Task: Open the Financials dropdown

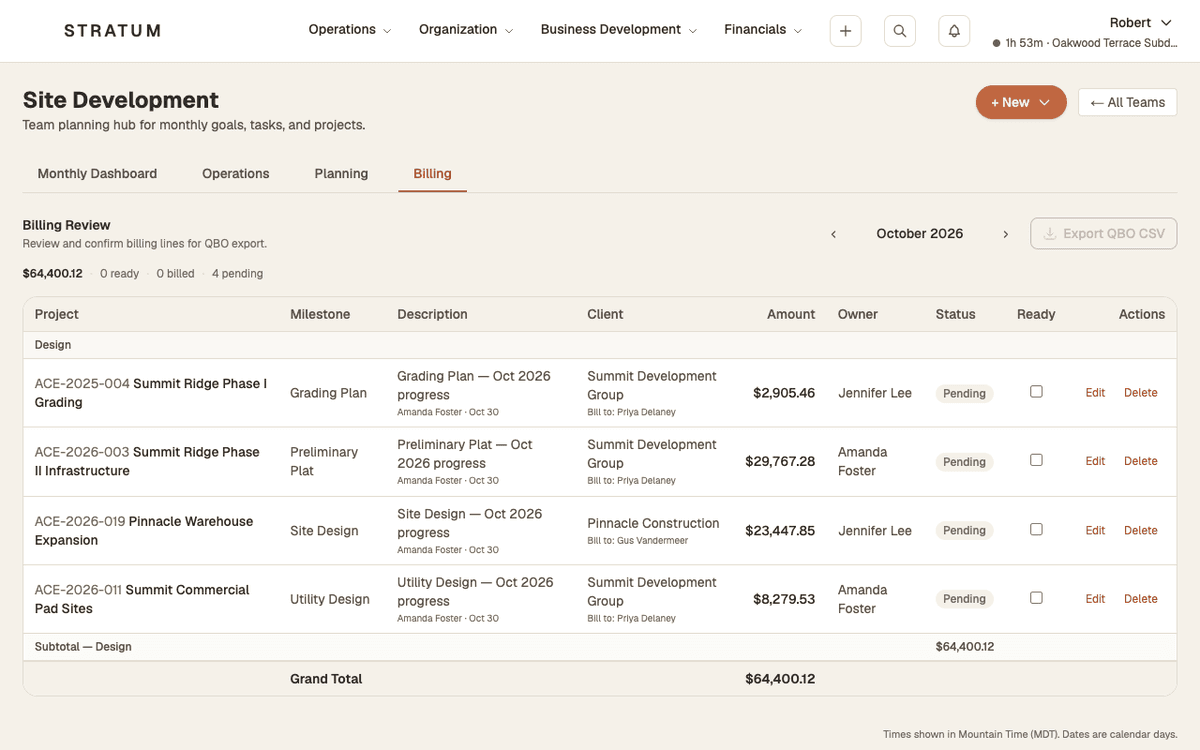Action: [x=763, y=30]
